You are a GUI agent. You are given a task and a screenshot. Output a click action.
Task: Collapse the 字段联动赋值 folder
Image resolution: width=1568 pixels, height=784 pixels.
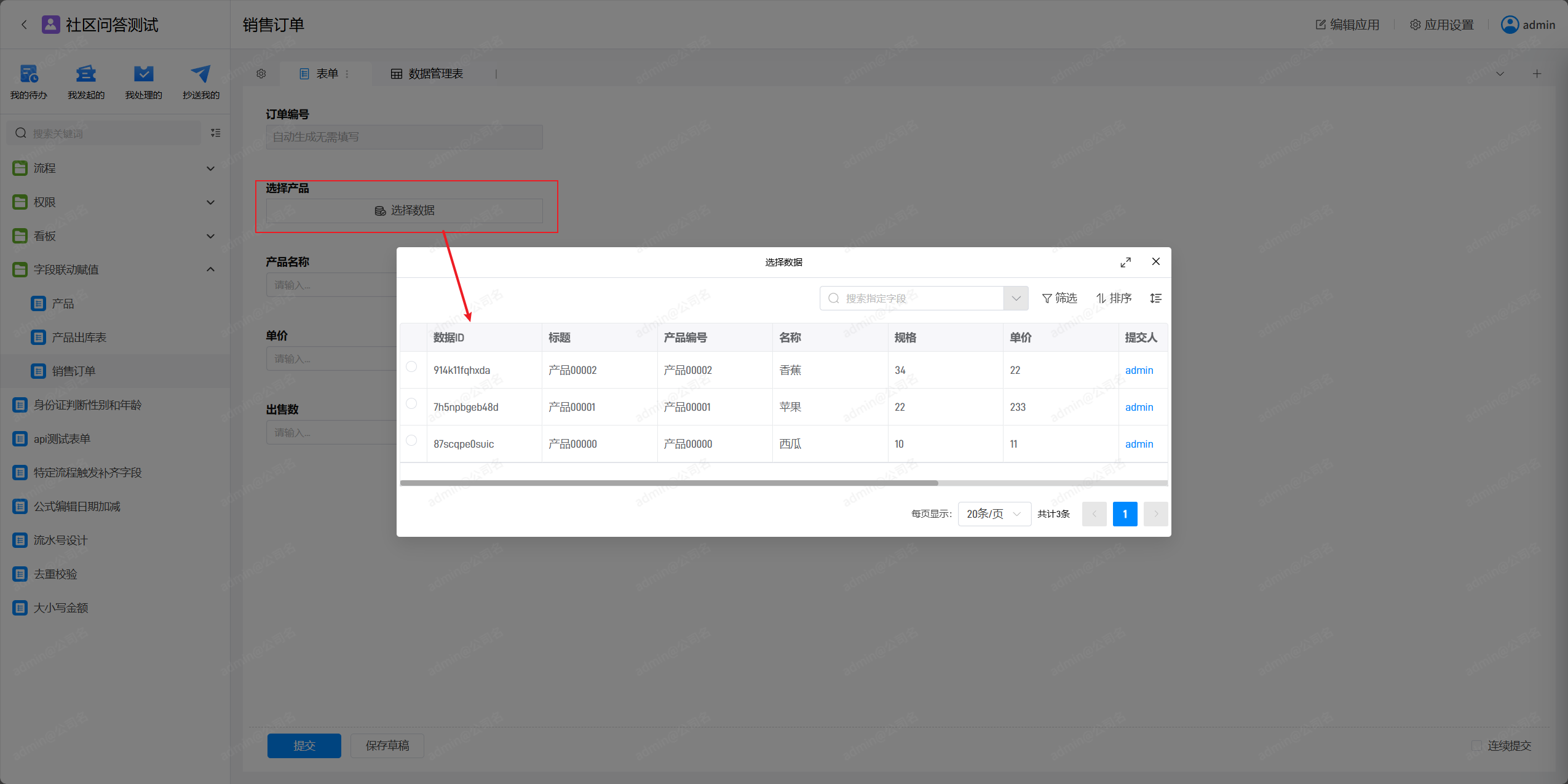point(210,269)
